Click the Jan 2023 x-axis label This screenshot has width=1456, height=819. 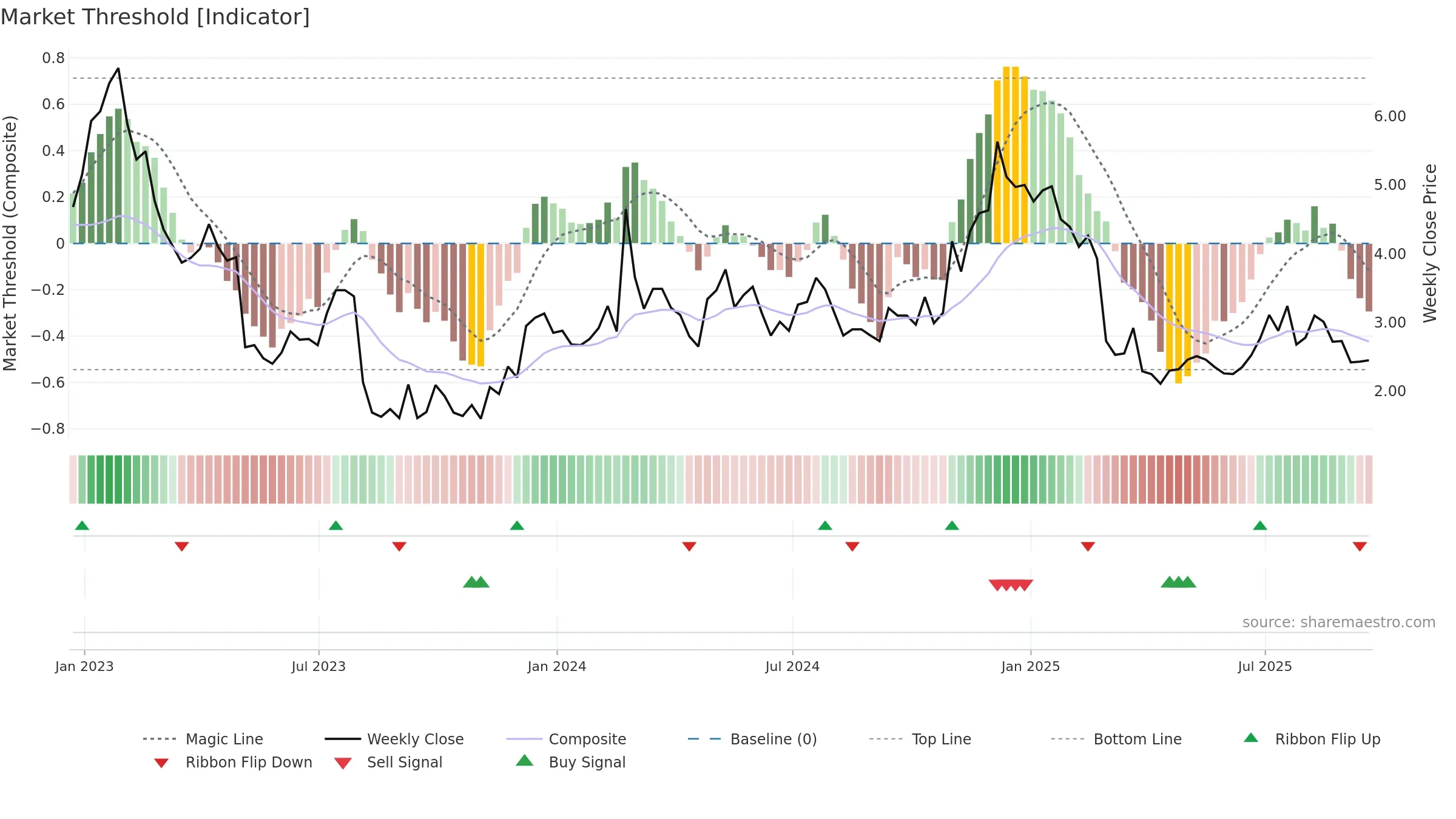click(x=84, y=666)
